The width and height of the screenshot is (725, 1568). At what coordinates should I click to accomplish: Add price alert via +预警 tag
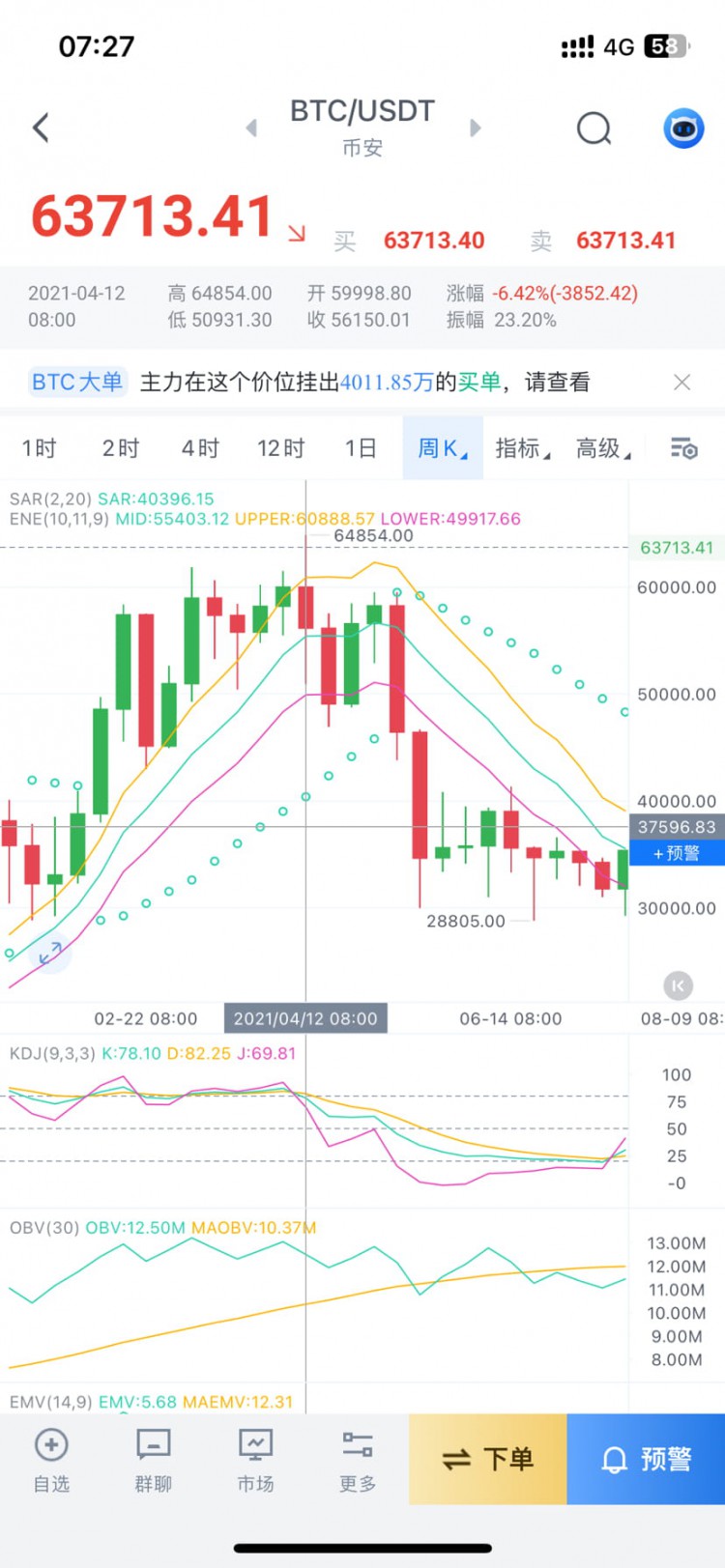point(677,853)
